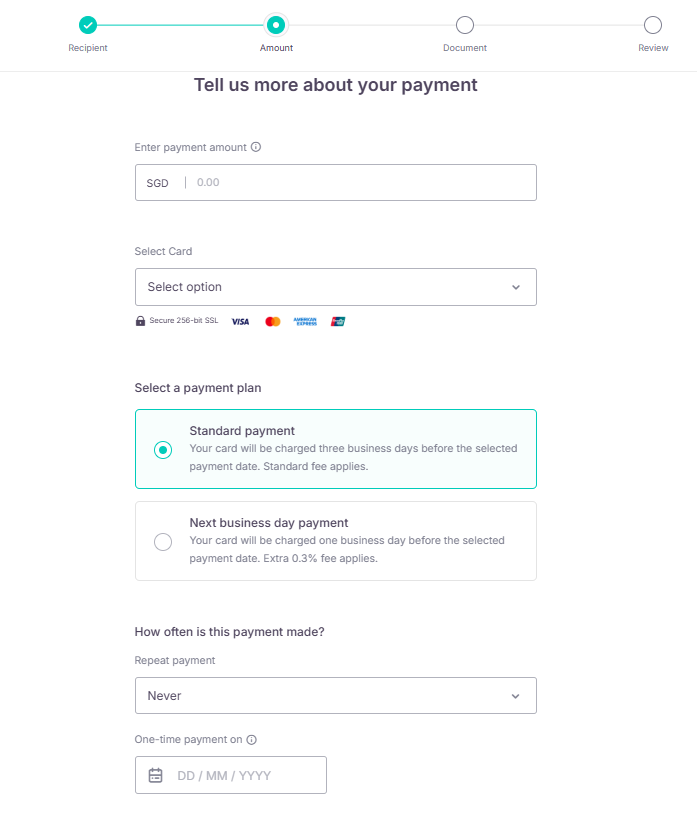This screenshot has height=817, width=697.
Task: Click the DD / MM / YYYY date field
Action: pyautogui.click(x=231, y=775)
